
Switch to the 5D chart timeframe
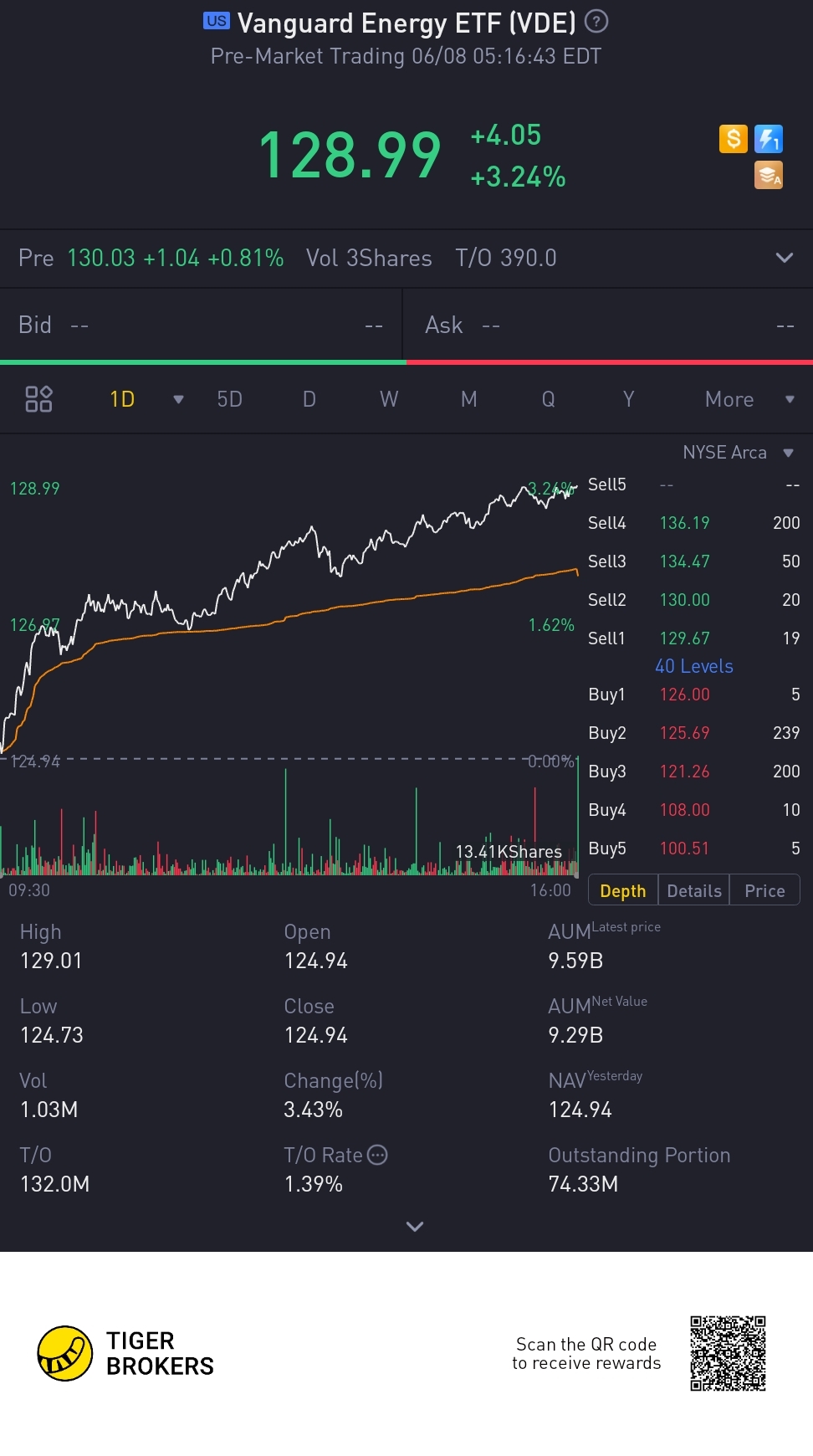click(x=230, y=399)
